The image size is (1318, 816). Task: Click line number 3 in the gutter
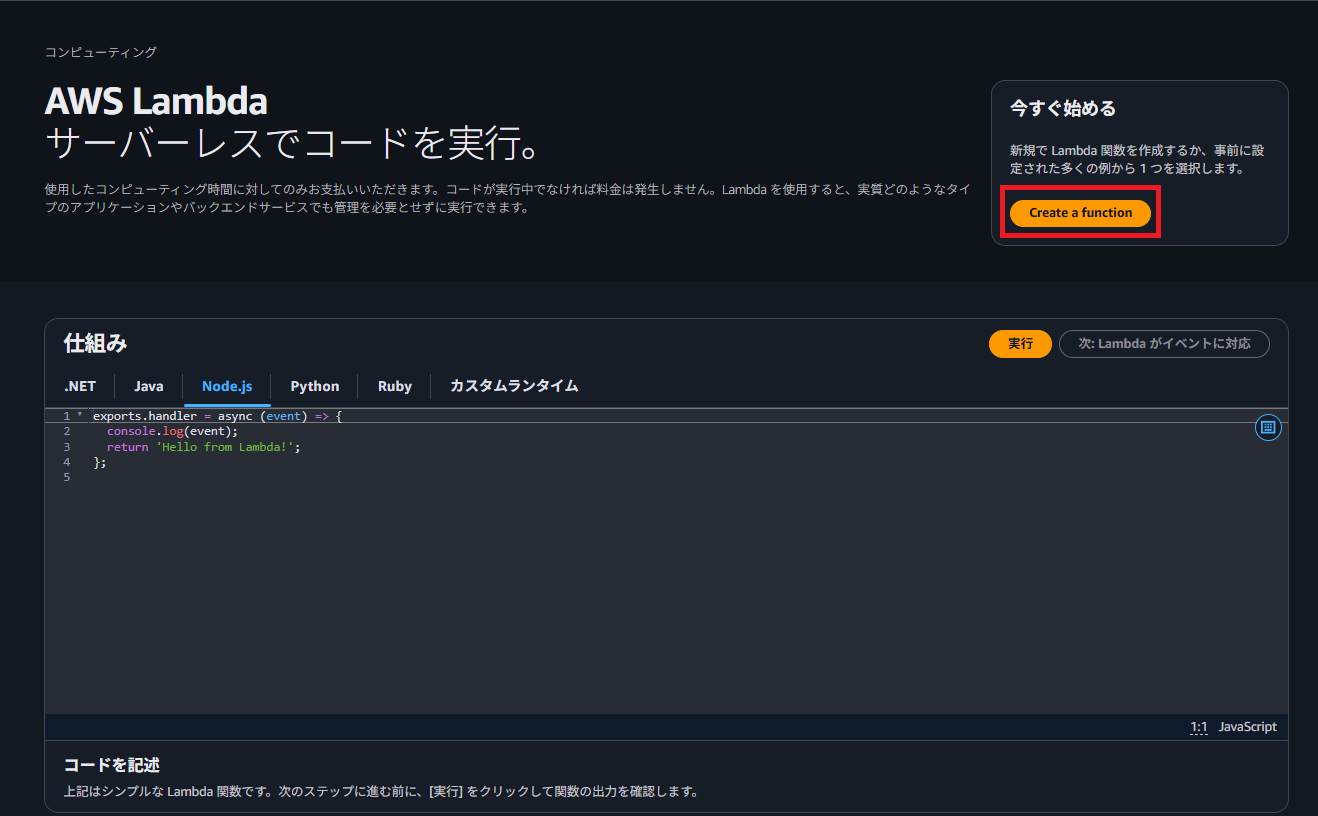point(66,446)
